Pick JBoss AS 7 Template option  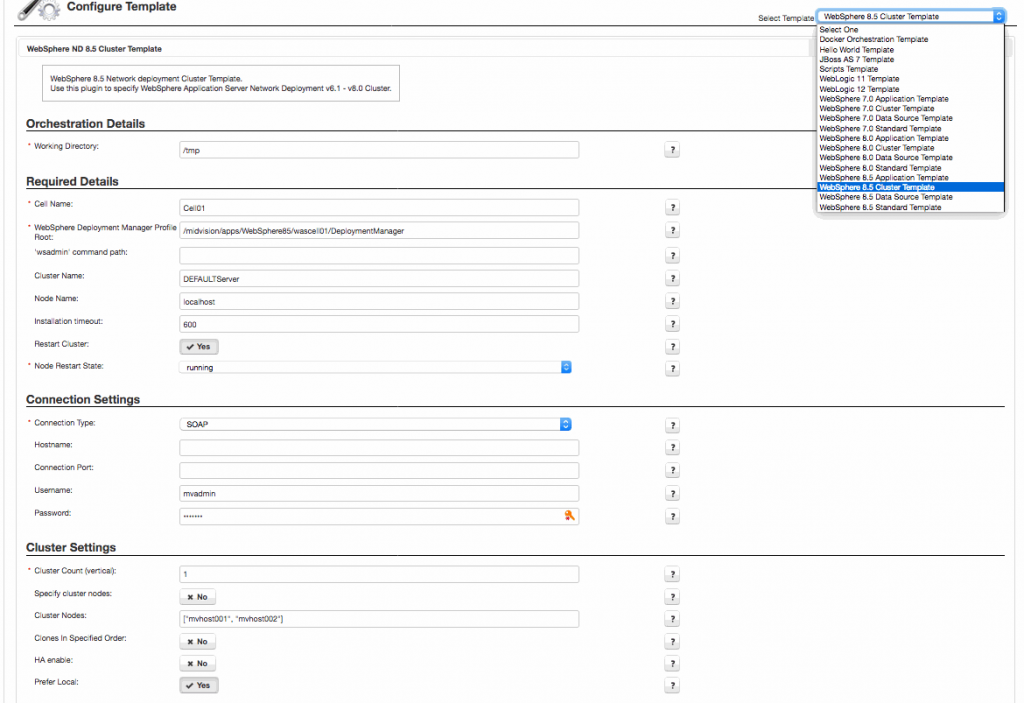pos(856,60)
